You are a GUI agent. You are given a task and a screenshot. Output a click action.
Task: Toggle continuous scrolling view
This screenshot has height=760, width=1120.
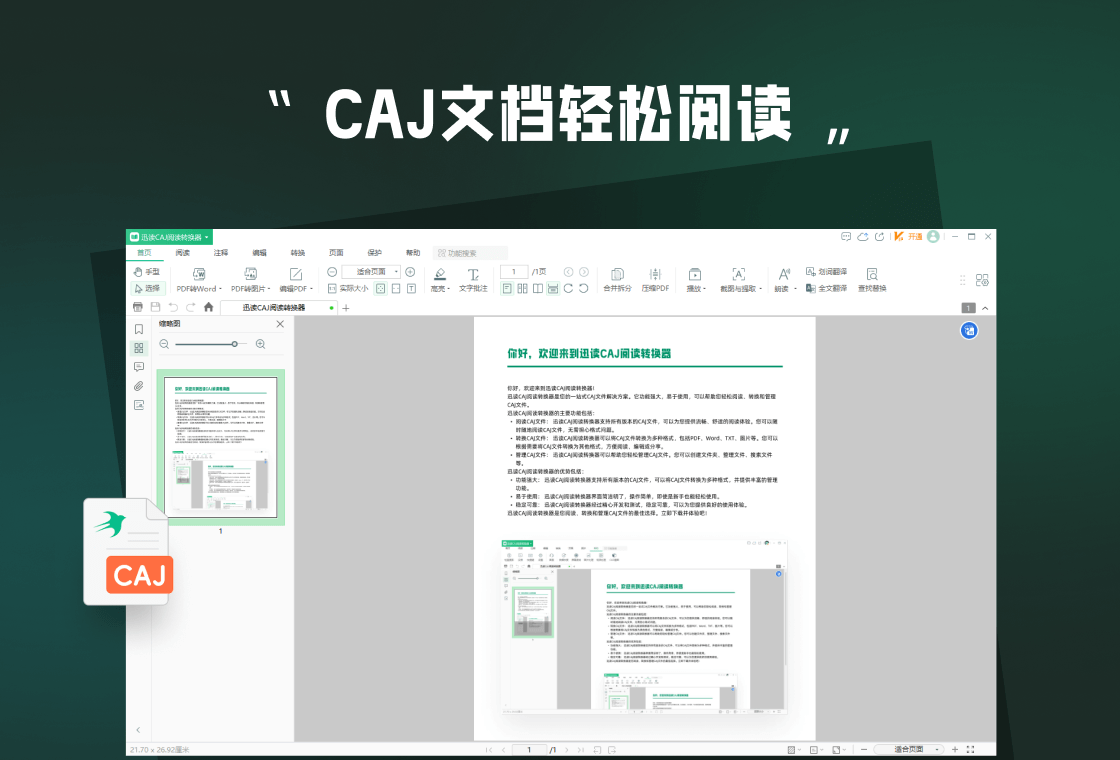553,289
